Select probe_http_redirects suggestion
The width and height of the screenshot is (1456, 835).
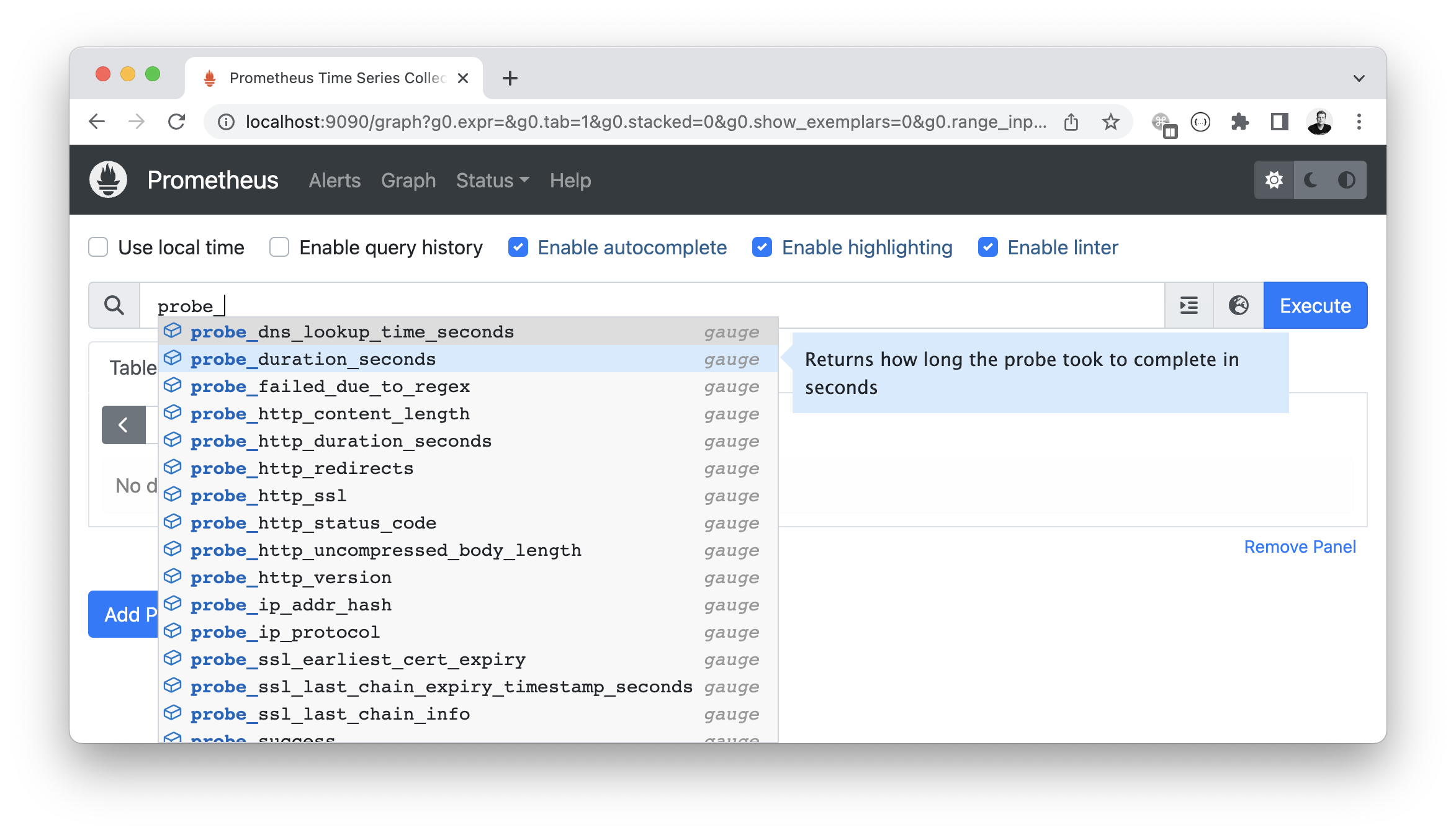[469, 468]
